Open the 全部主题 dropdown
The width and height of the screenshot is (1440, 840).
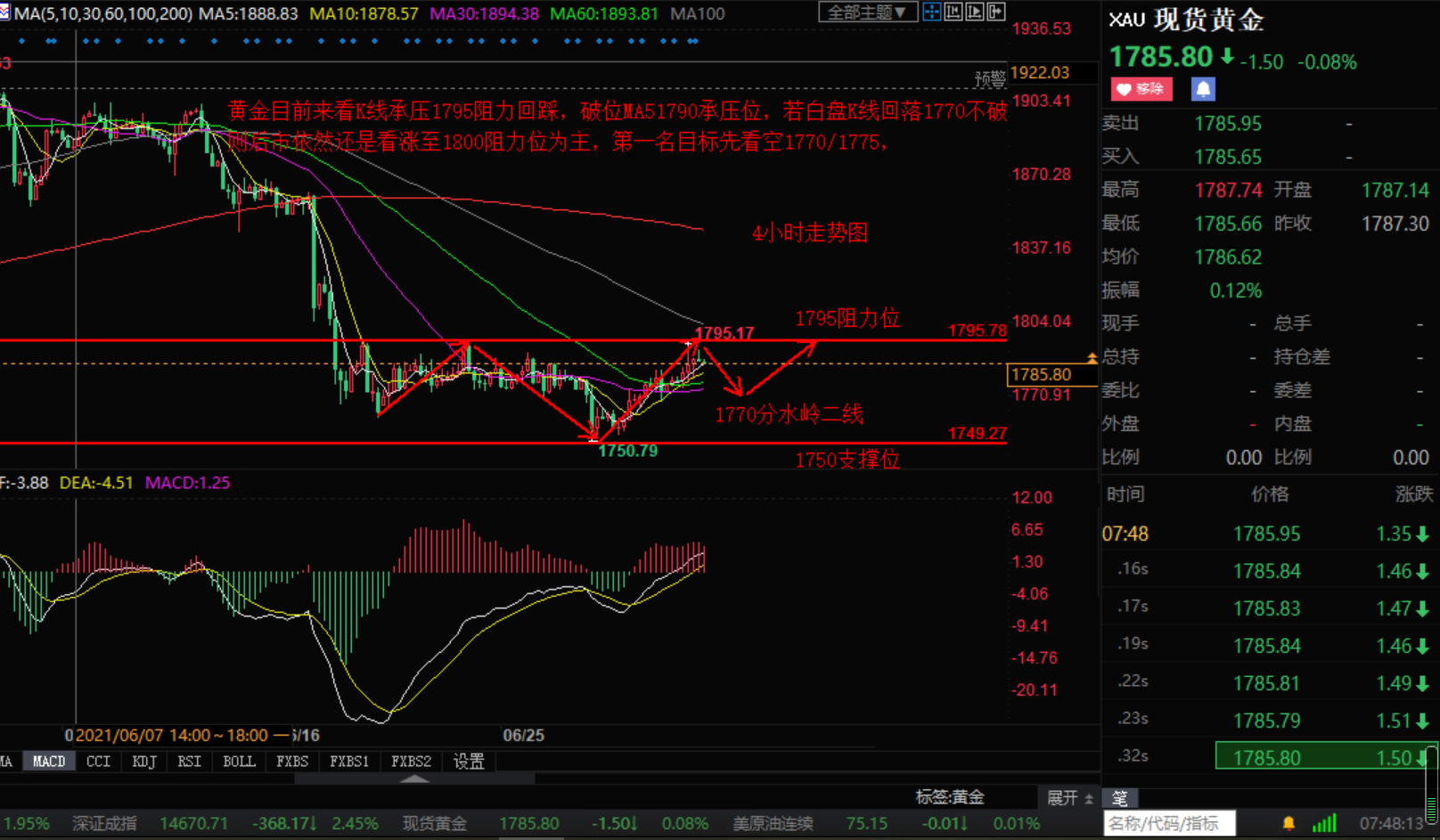866,12
